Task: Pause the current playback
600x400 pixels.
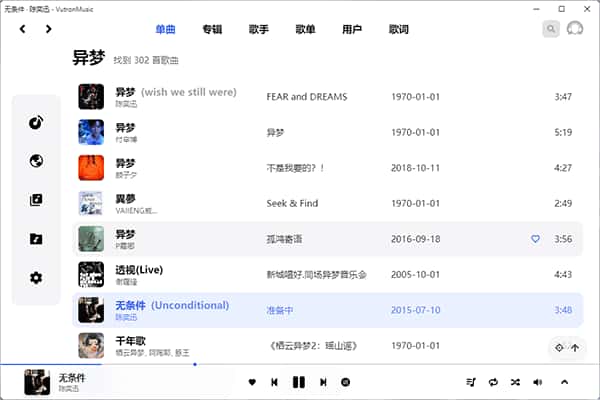Action: pyautogui.click(x=299, y=382)
